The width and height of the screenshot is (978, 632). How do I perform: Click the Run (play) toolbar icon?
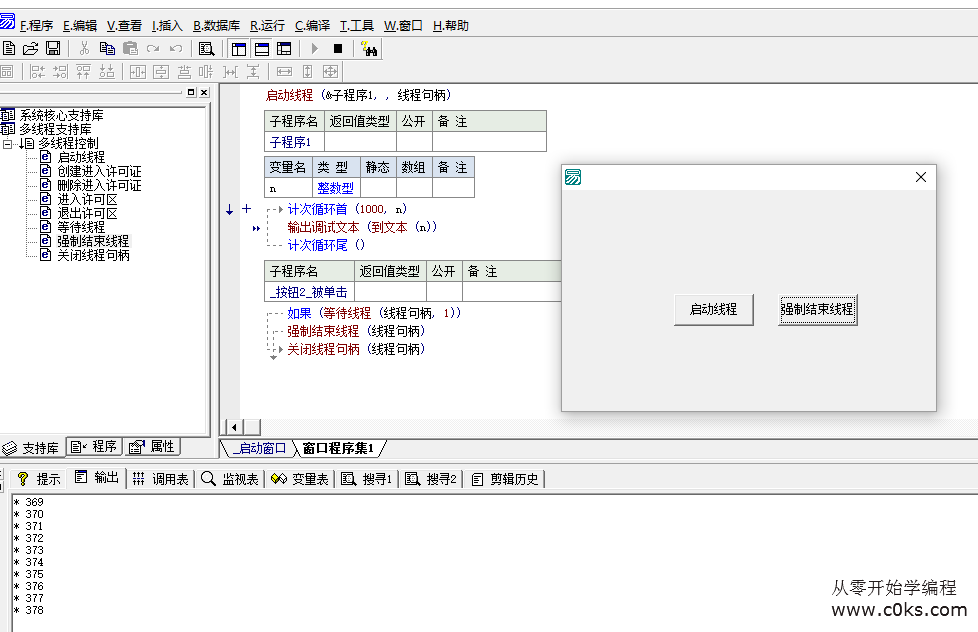point(315,48)
